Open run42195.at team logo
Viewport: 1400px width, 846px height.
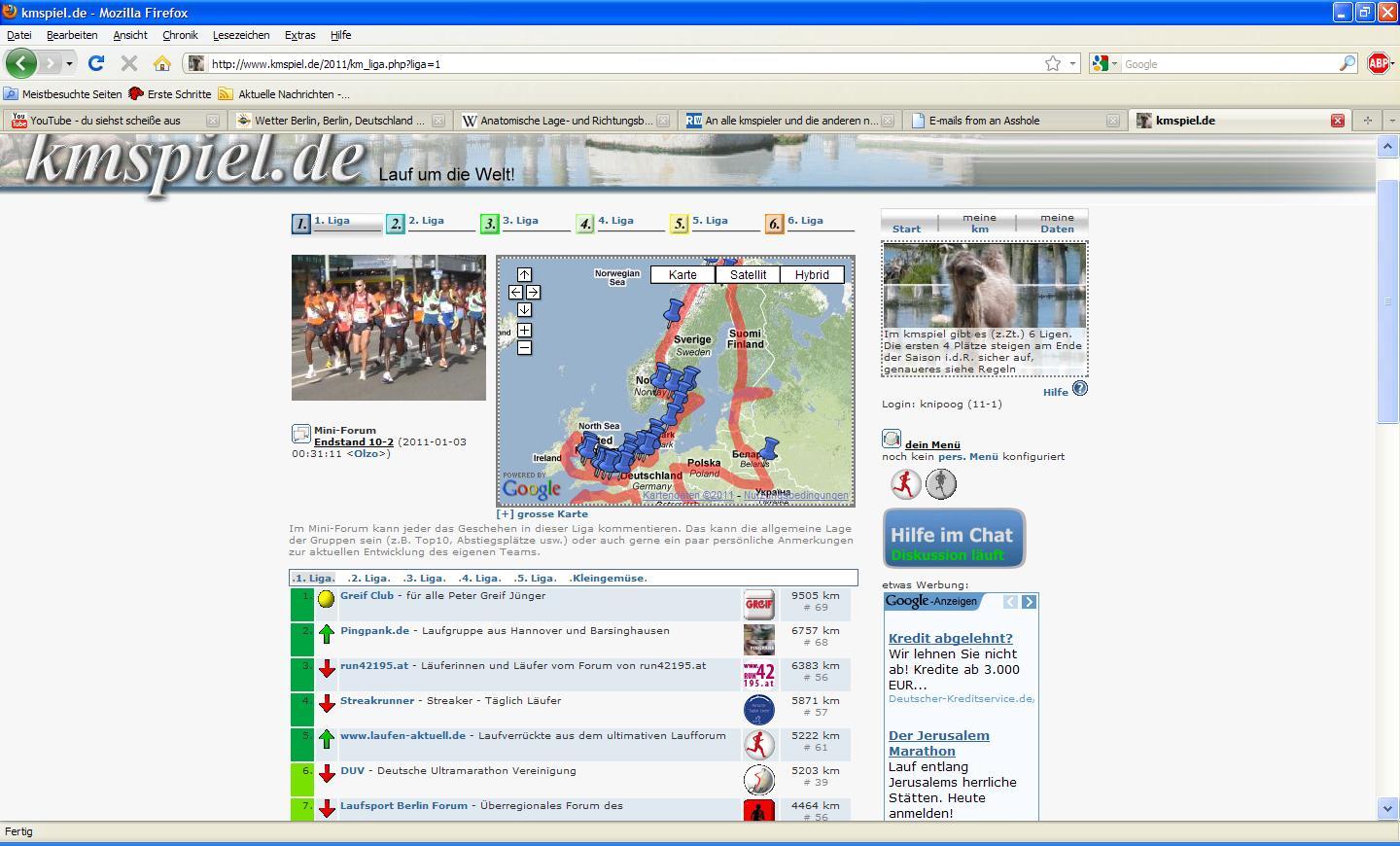(x=758, y=674)
